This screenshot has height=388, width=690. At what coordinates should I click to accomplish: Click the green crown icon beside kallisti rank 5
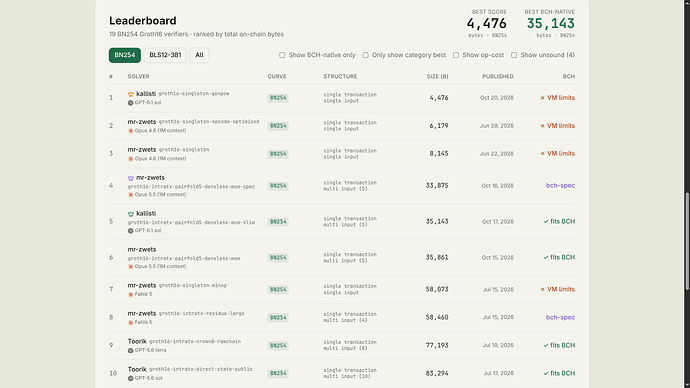(131, 214)
